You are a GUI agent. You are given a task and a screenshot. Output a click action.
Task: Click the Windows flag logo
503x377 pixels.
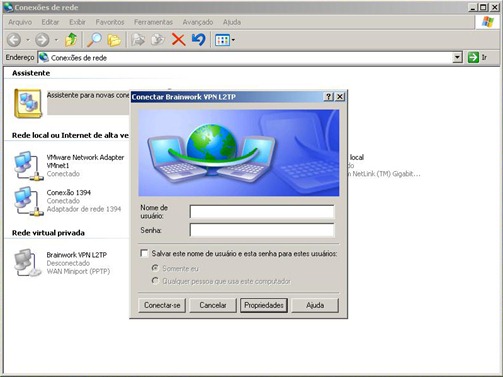click(488, 22)
